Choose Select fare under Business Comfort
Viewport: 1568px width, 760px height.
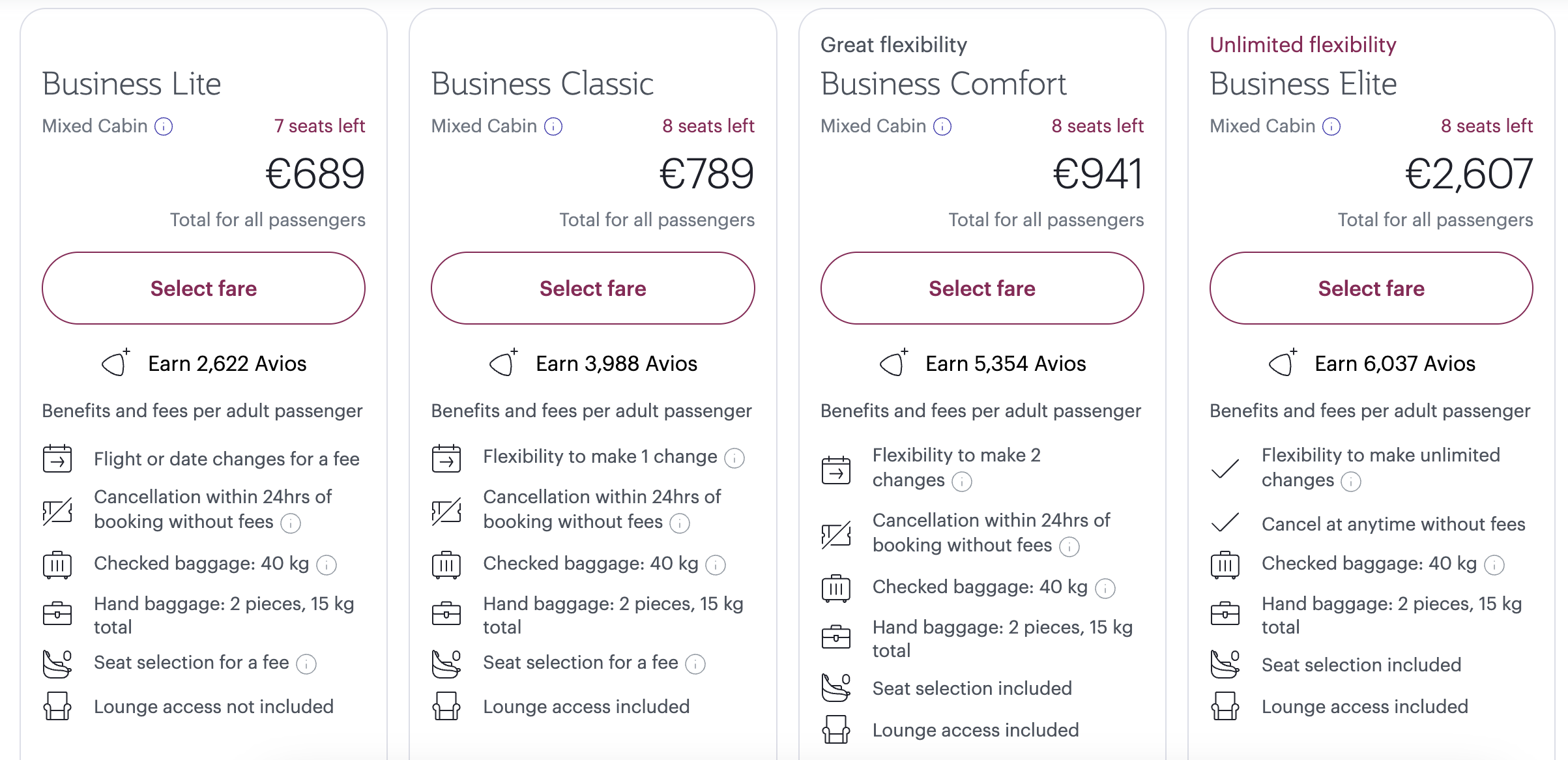point(981,288)
